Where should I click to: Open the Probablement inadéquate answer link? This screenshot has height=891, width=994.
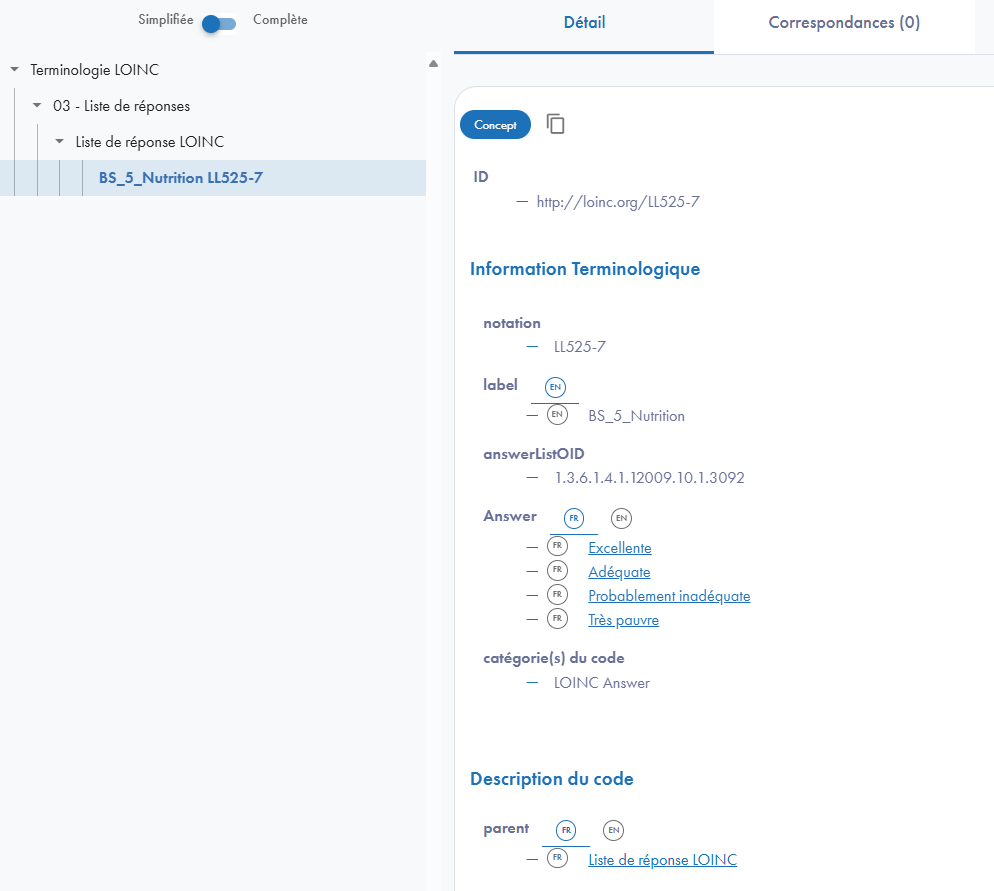(668, 596)
